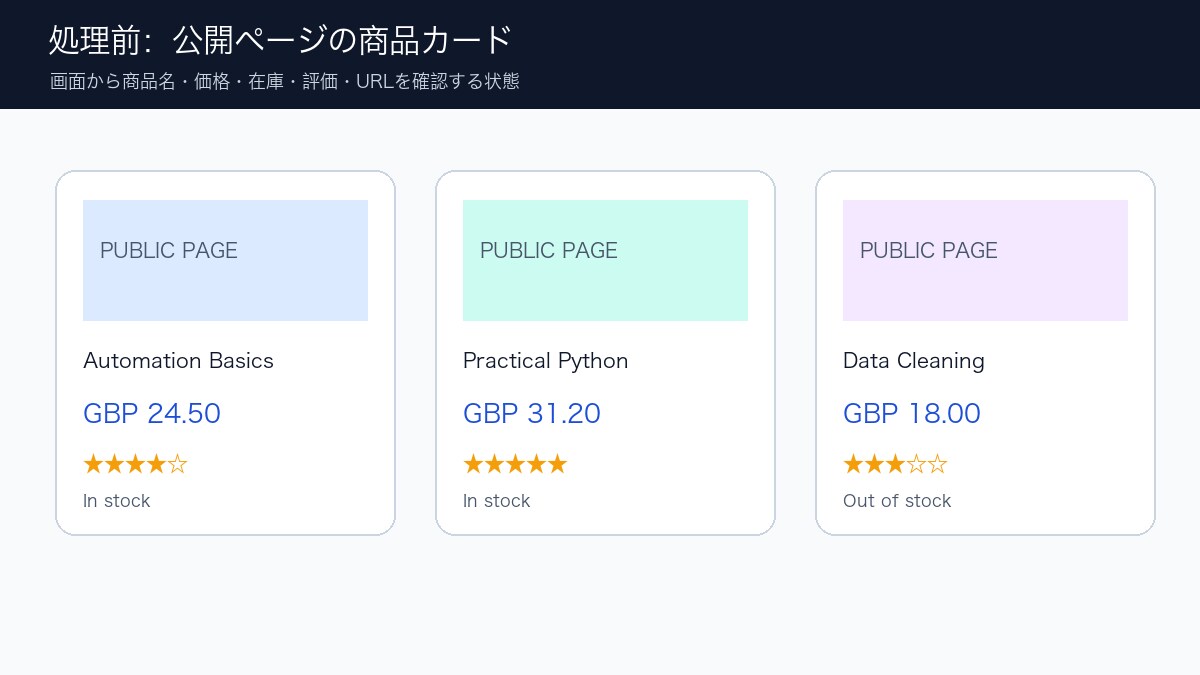Open the lavender Data Cleaning thumbnail image

point(985,260)
